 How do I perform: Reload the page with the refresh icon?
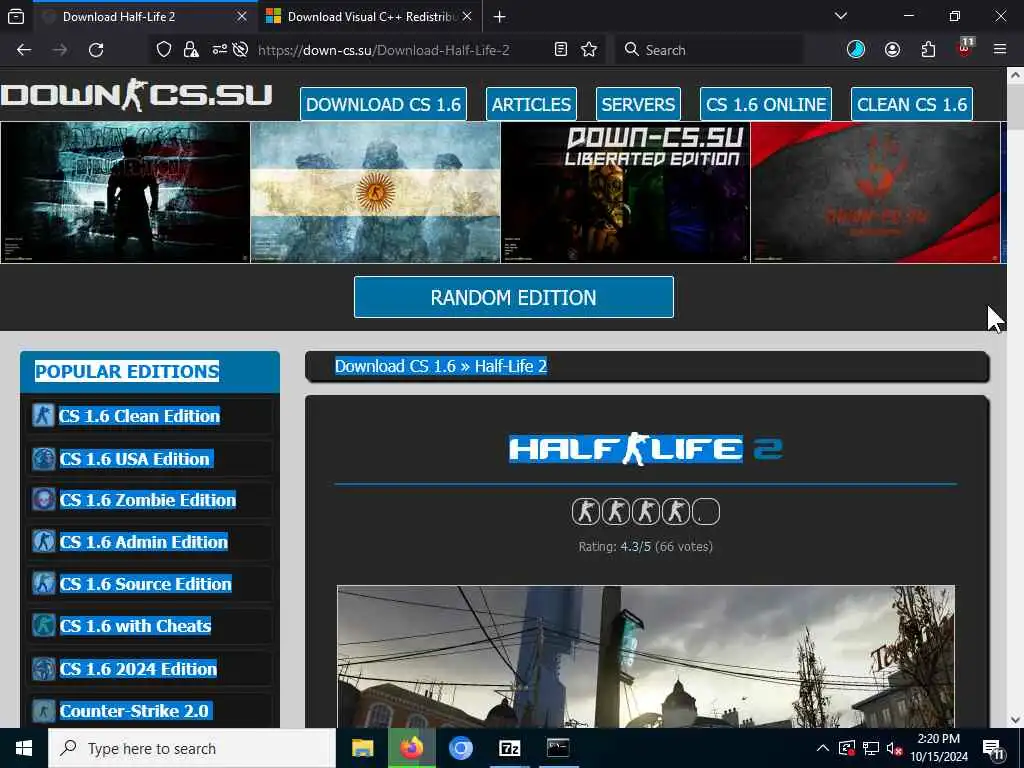[96, 50]
